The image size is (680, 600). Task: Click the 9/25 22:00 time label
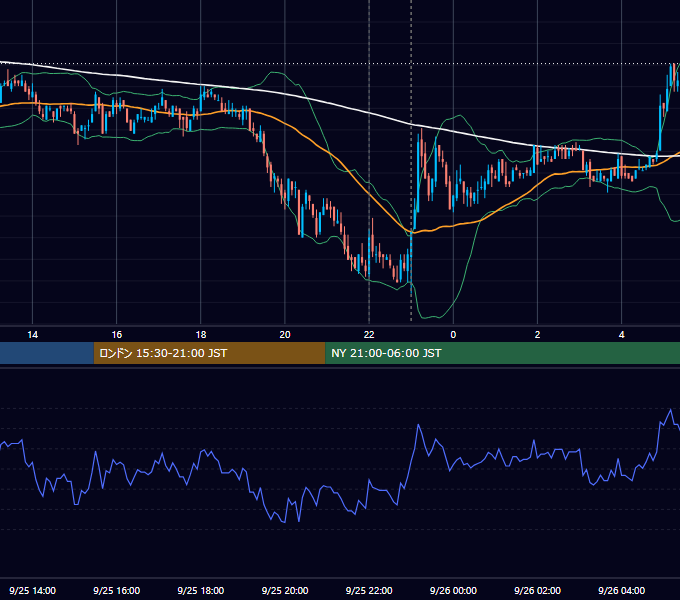369,590
